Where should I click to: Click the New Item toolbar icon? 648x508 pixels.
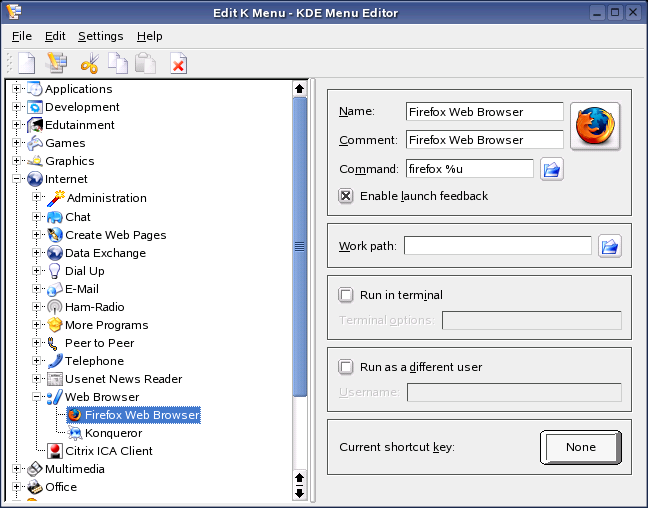click(27, 63)
